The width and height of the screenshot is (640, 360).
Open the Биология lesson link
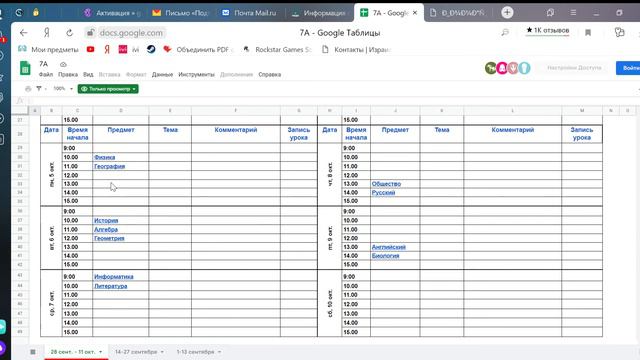click(385, 256)
